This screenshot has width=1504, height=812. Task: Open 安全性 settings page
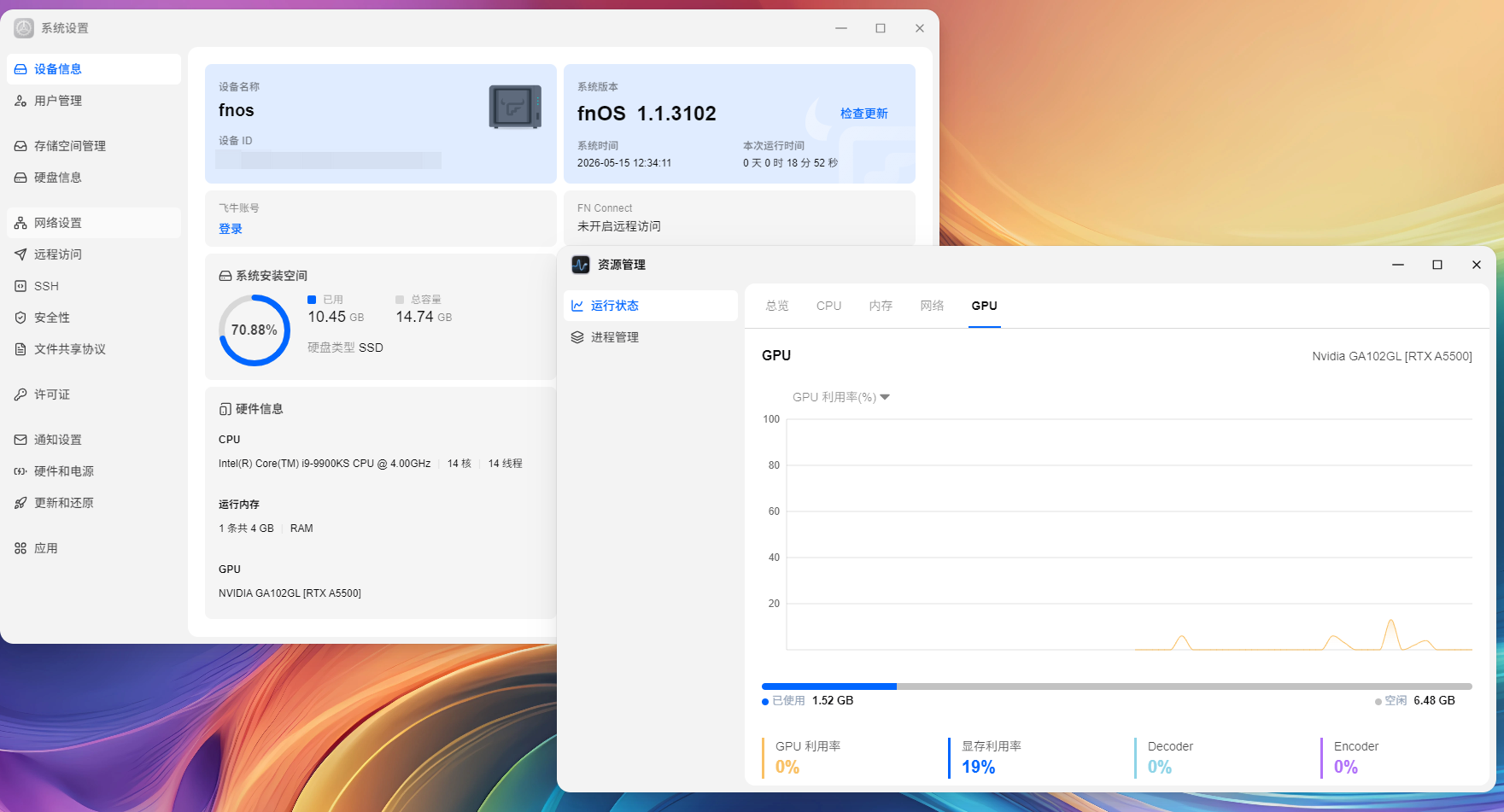pos(94,318)
